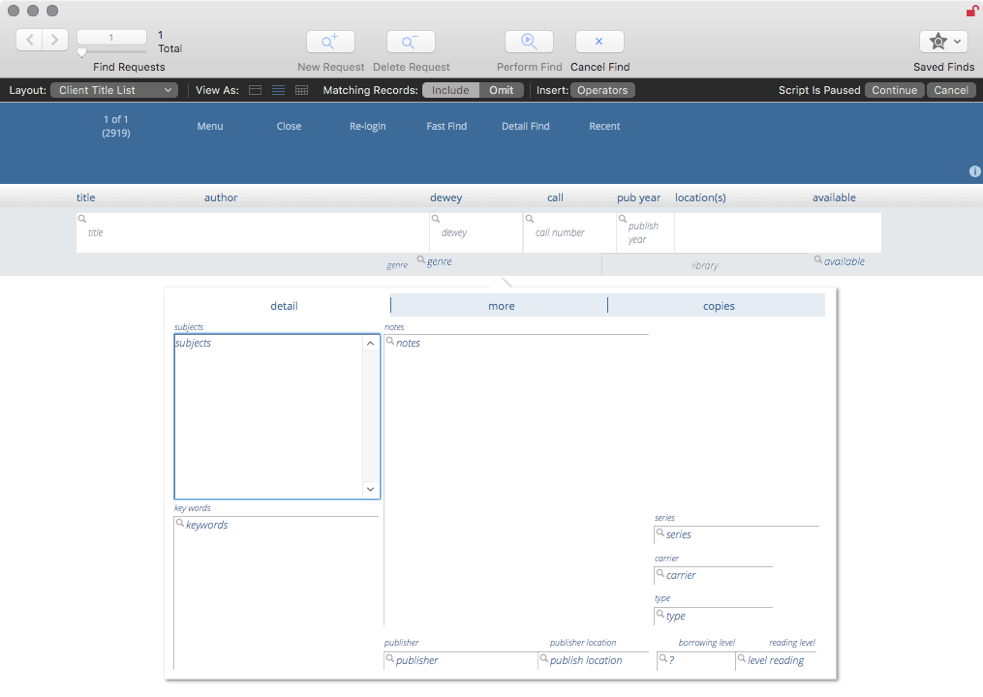Switch to Table view icon

click(x=301, y=90)
